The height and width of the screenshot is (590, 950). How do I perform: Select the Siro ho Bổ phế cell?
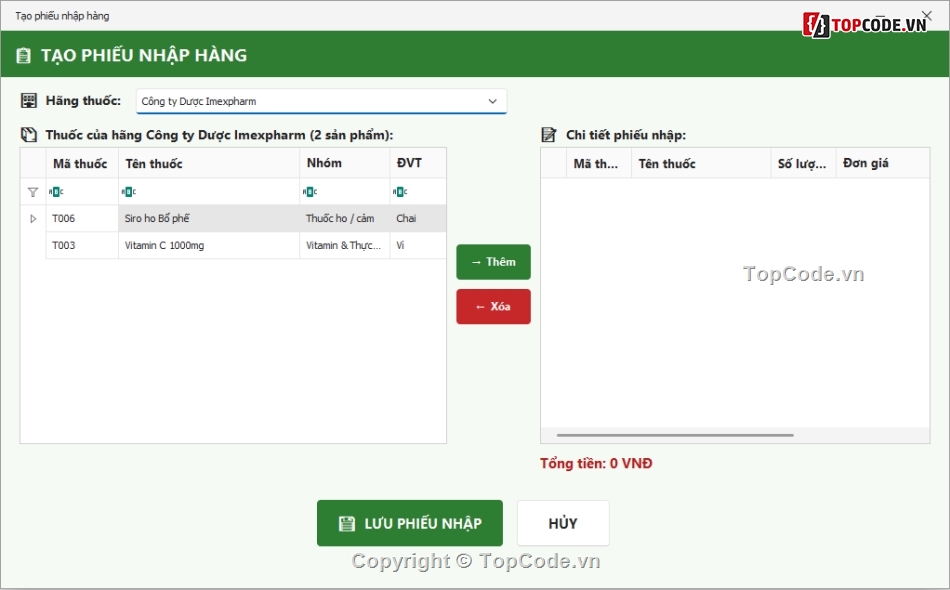(209, 219)
